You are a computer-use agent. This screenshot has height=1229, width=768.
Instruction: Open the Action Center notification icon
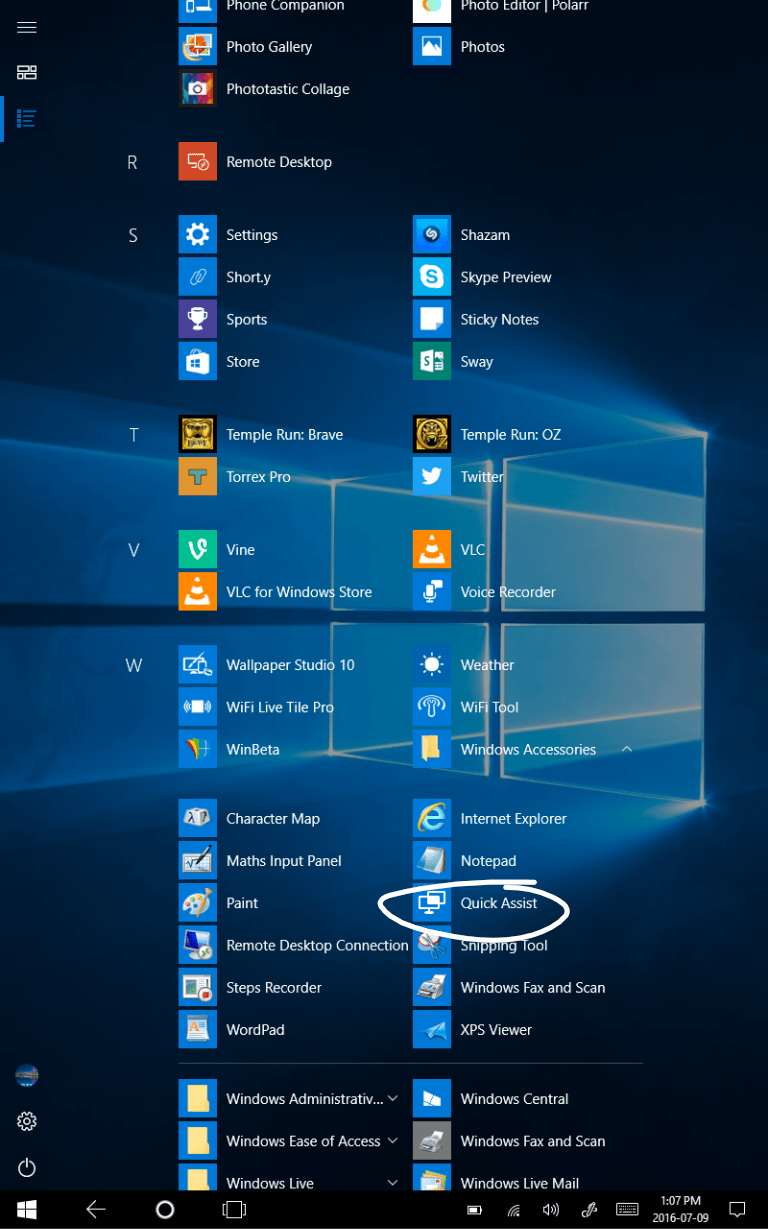pos(737,1210)
